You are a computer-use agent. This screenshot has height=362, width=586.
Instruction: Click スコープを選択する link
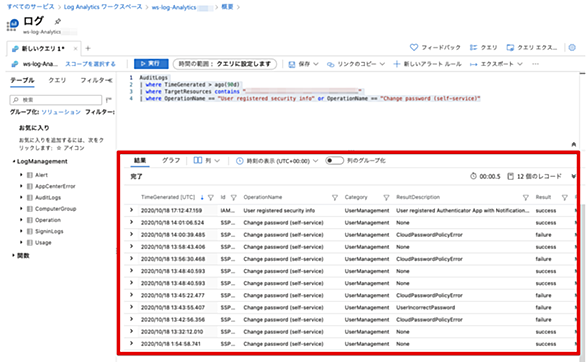[90, 64]
